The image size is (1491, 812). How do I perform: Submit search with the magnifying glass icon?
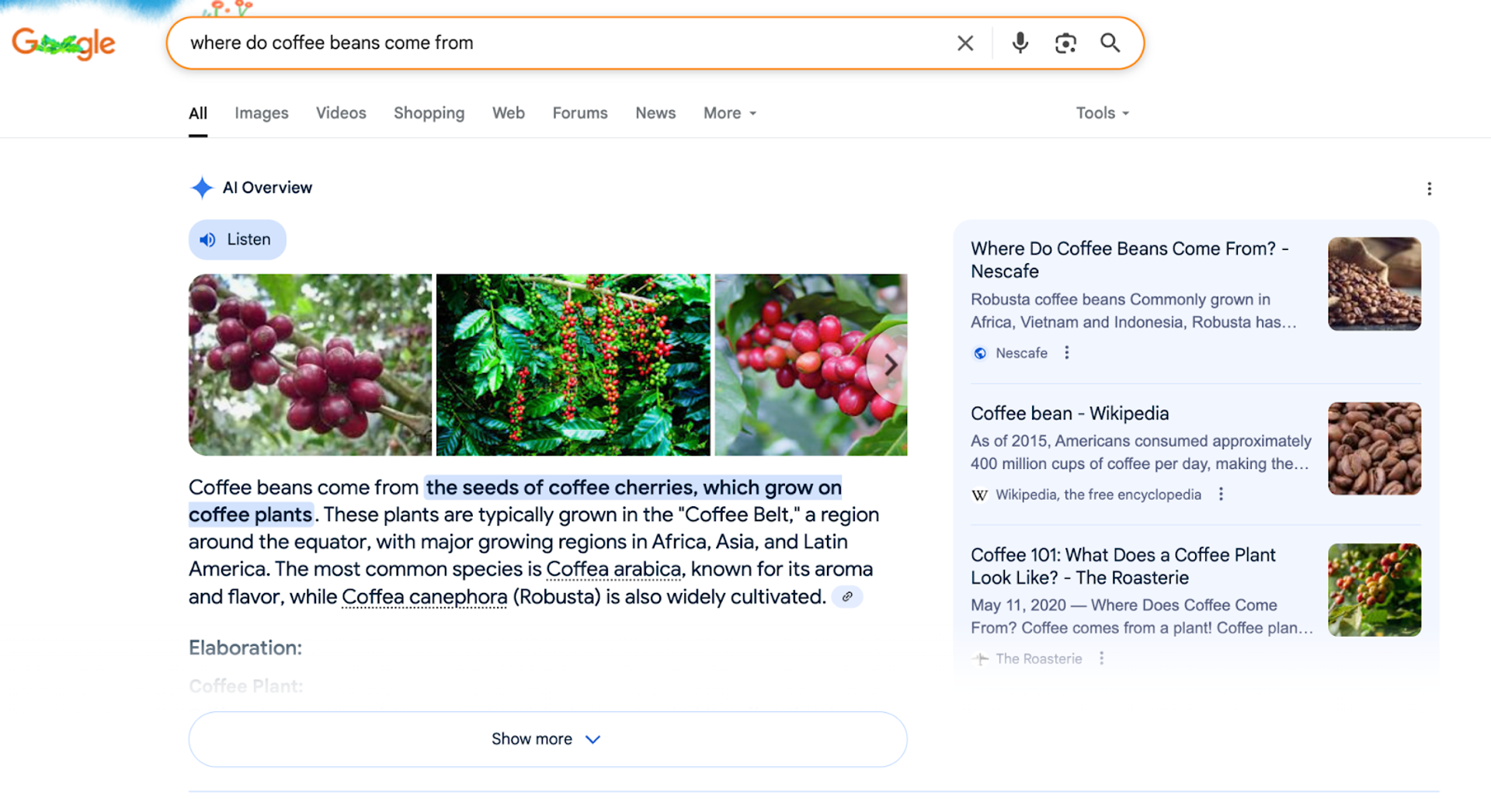[1110, 43]
